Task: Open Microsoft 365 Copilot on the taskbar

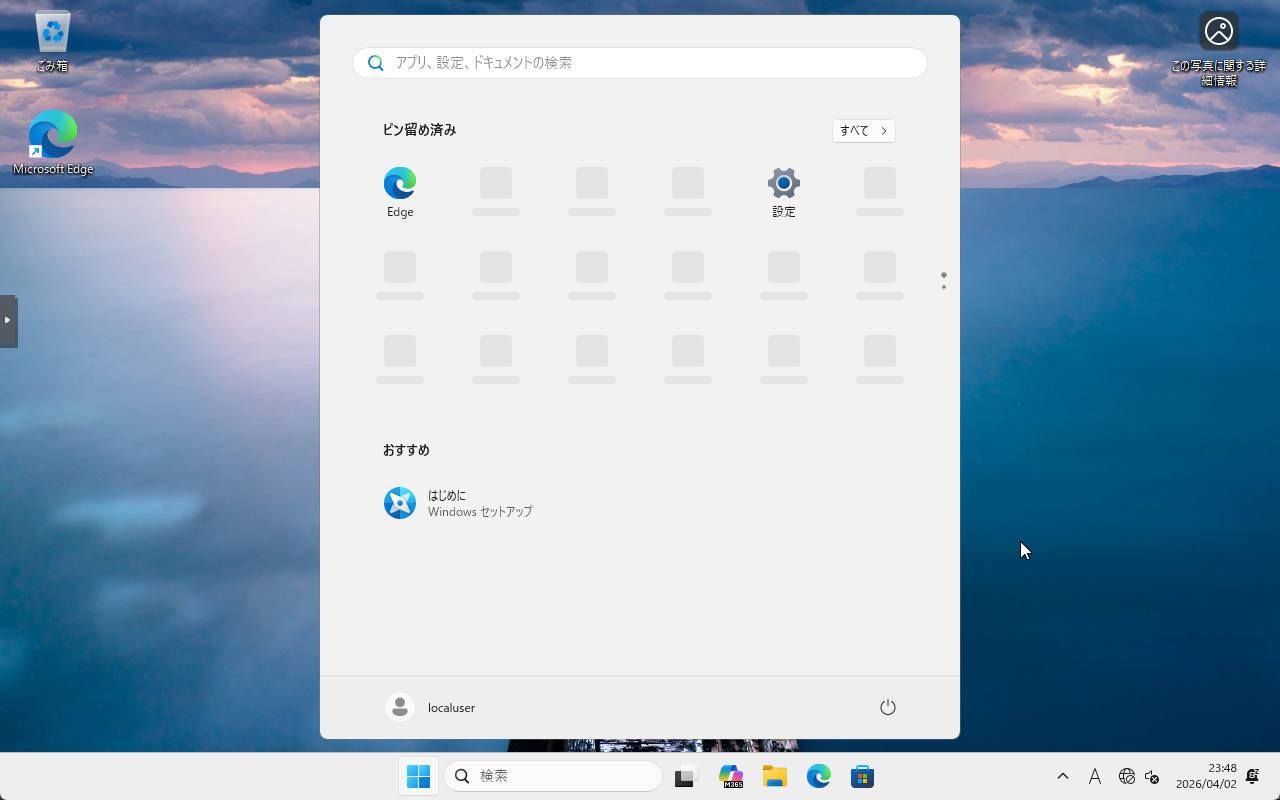Action: (x=731, y=776)
